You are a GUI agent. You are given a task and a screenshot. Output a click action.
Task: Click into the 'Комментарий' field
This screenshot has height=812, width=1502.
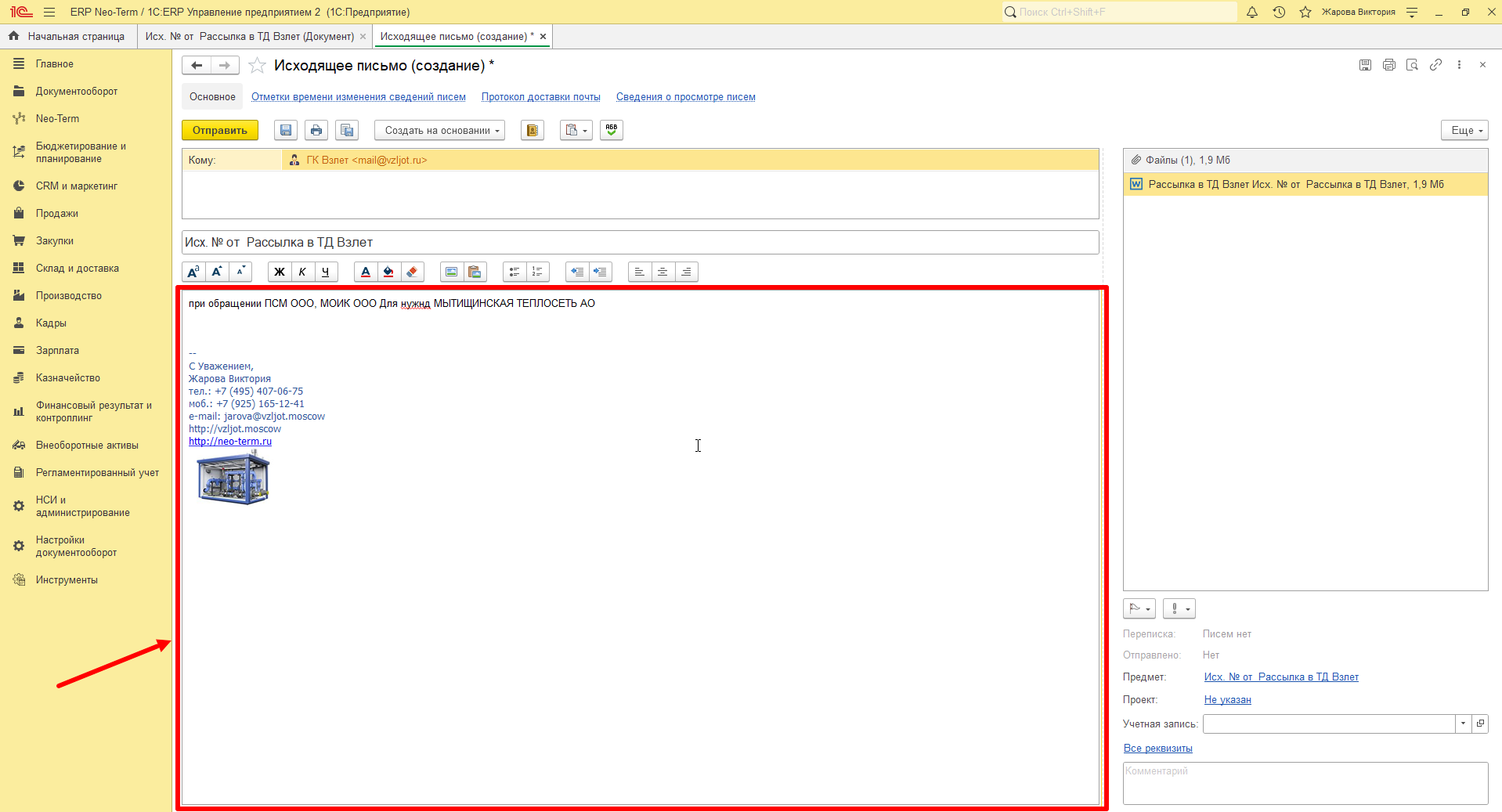[1305, 783]
